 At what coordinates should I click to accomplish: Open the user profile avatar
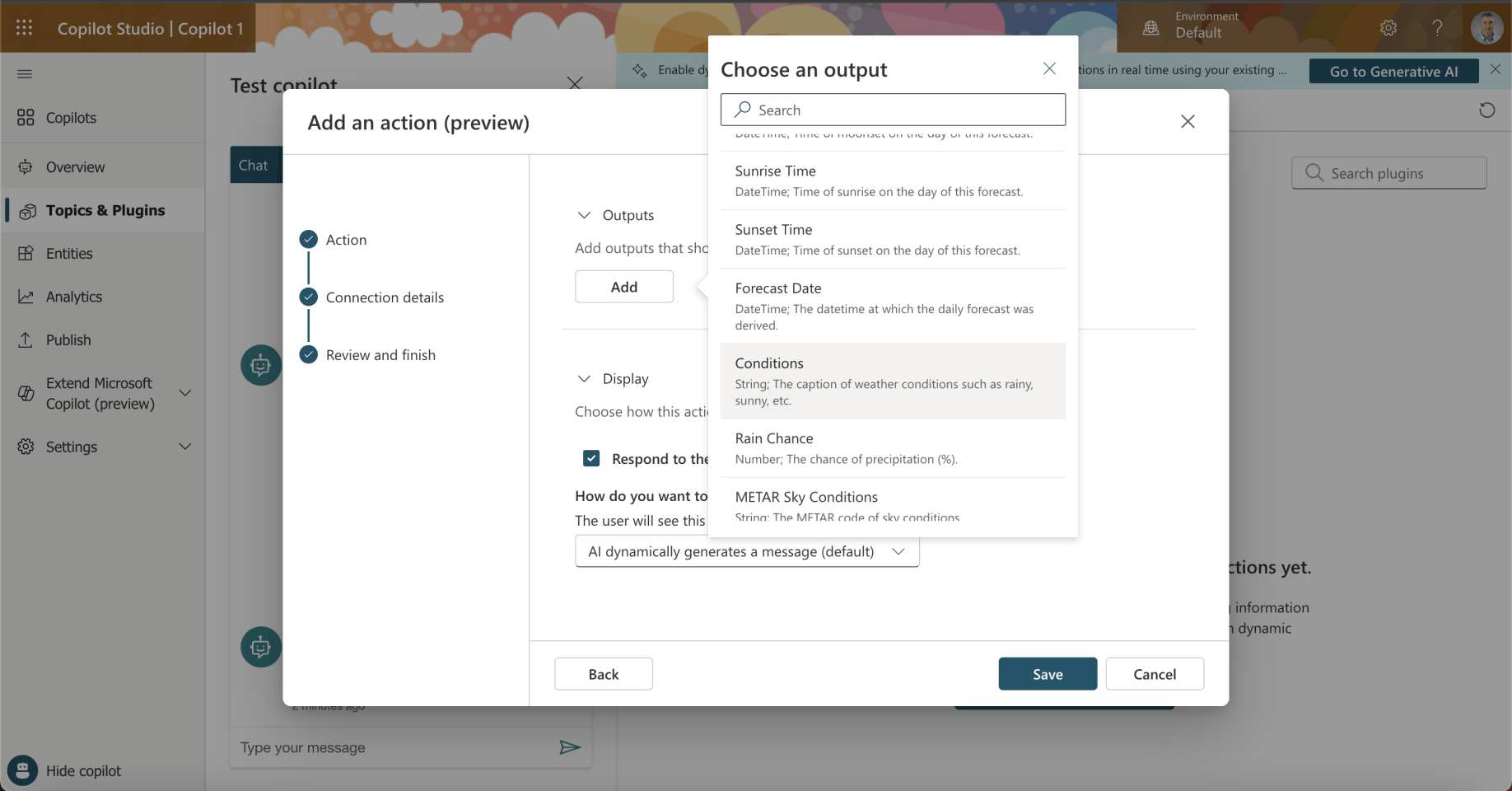pos(1486,28)
